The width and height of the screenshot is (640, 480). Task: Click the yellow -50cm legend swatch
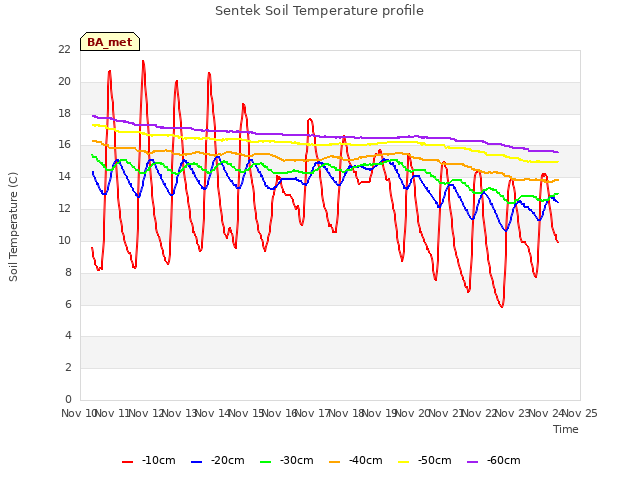[x=403, y=462]
